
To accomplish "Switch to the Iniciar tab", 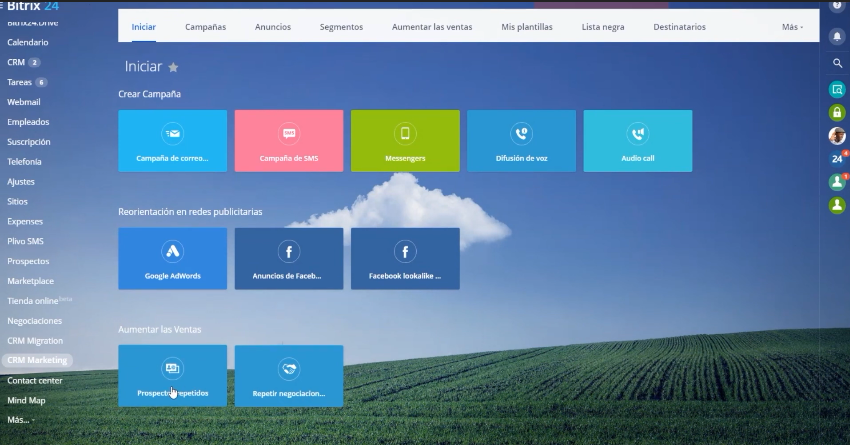I will (143, 27).
